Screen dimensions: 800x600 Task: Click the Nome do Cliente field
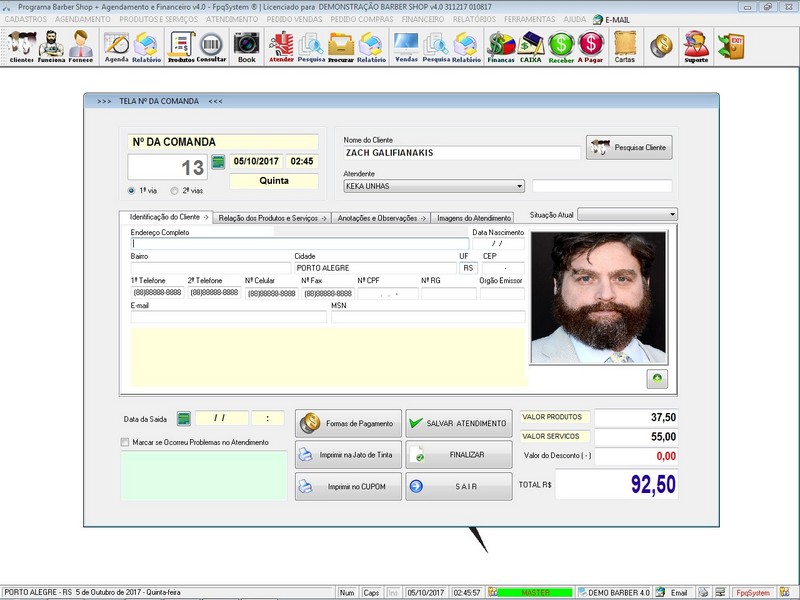(x=462, y=153)
